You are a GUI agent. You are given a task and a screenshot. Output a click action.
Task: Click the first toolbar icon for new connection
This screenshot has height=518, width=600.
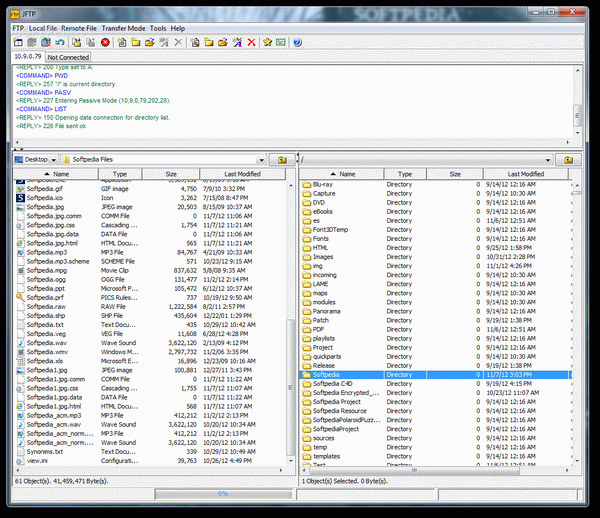coord(18,43)
